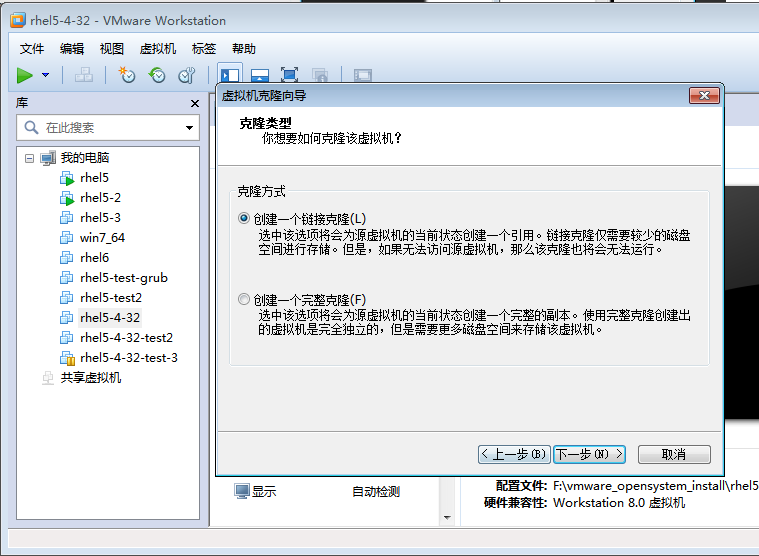759x556 pixels.
Task: Click the library search input field
Action: 110,128
